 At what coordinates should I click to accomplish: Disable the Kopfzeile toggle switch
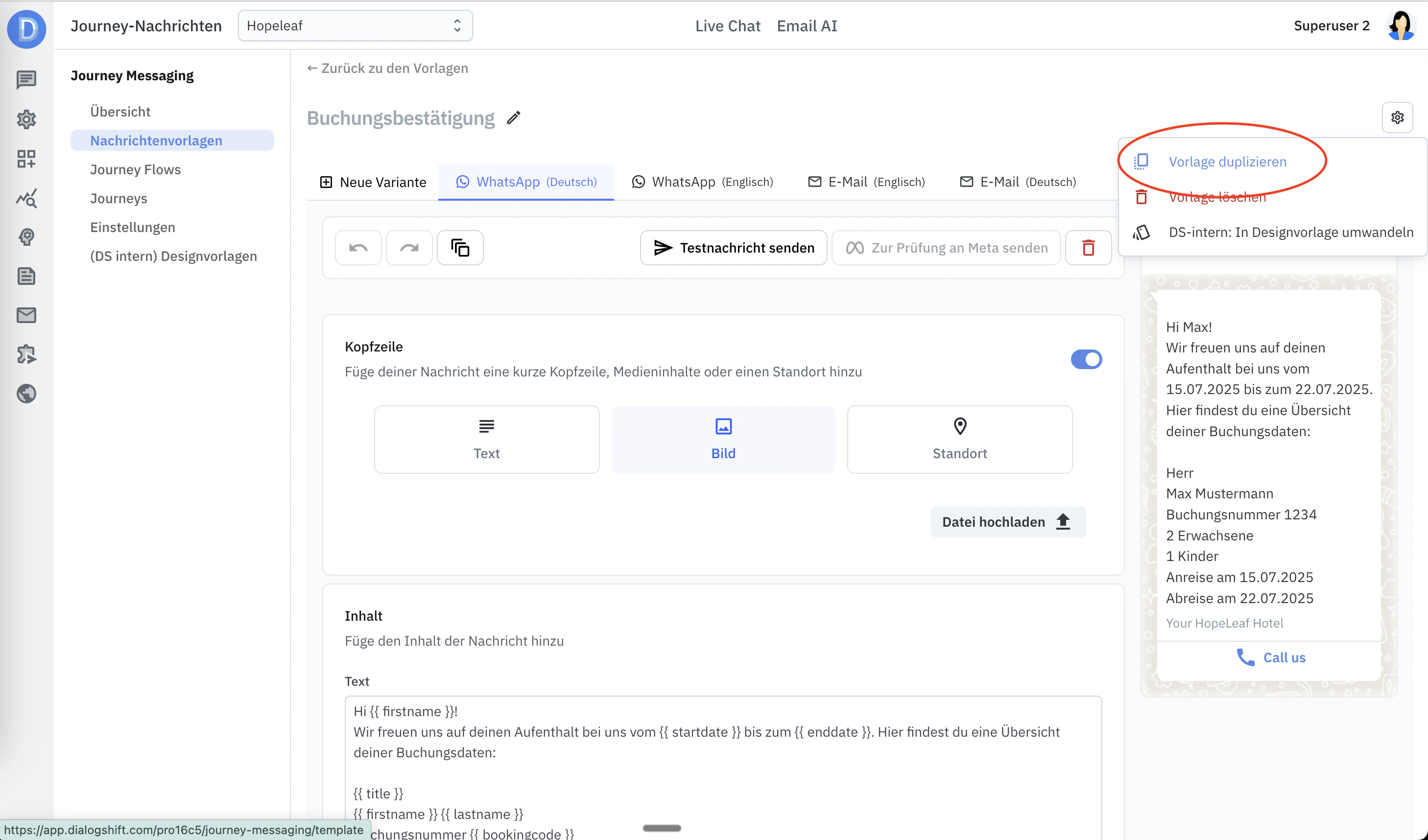[x=1086, y=359]
